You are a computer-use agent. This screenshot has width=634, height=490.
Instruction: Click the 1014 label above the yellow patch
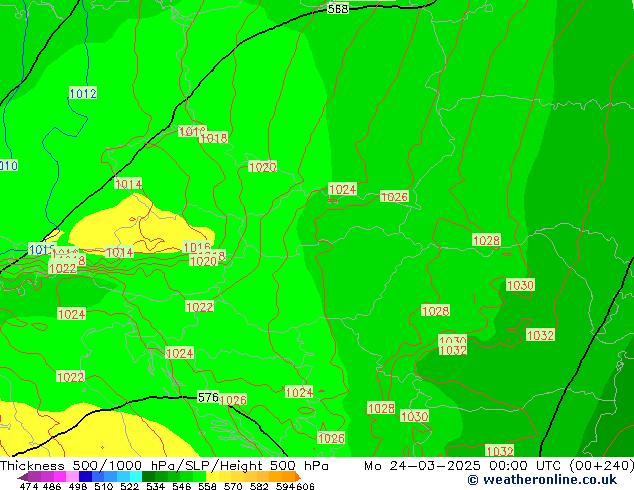128,184
